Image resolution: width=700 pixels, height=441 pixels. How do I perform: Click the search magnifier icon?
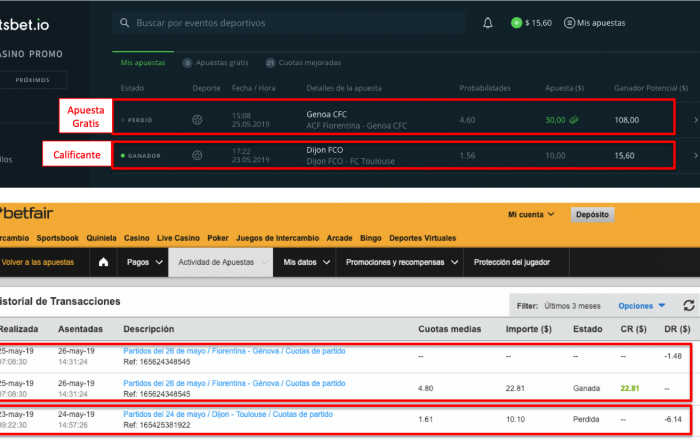click(125, 23)
